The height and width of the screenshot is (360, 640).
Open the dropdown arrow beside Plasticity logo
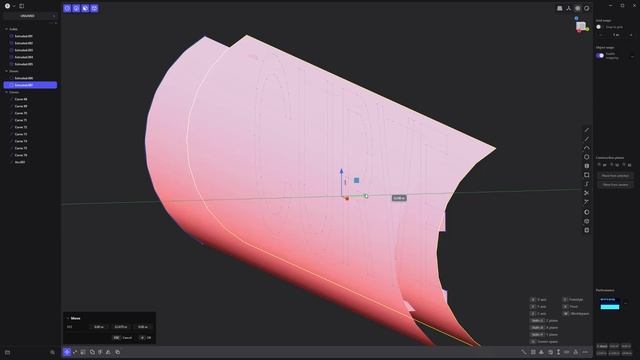pyautogui.click(x=14, y=6)
